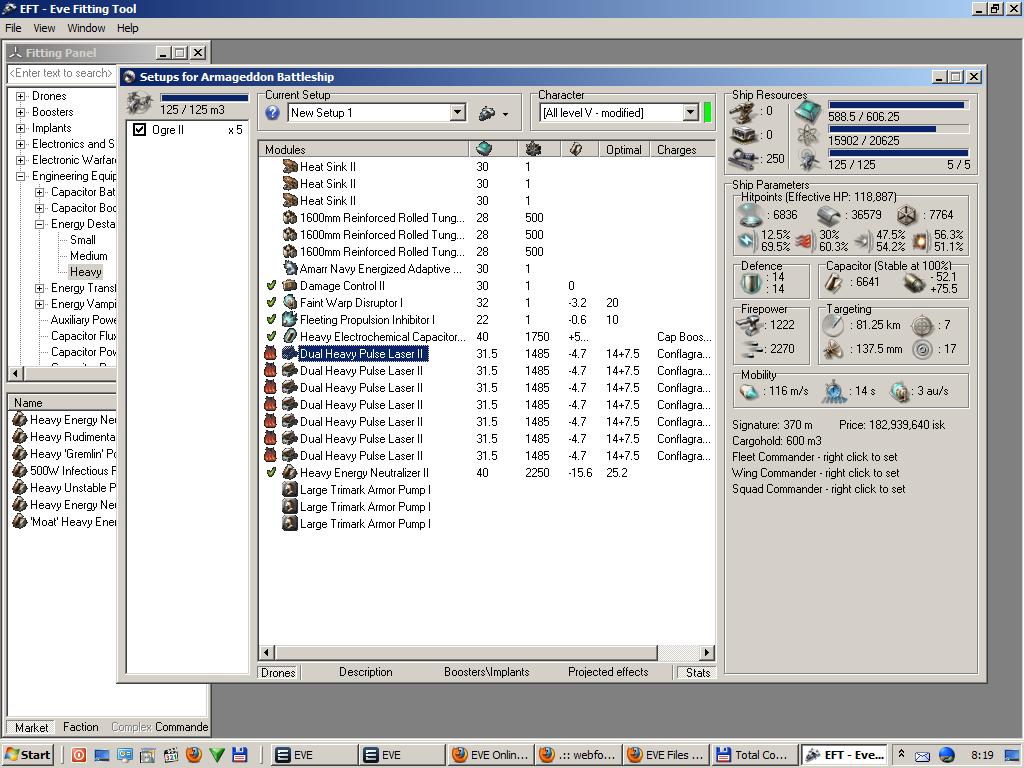Click the Heavy 'Gremlin' market item icon
The width and height of the screenshot is (1024, 768).
(x=20, y=453)
